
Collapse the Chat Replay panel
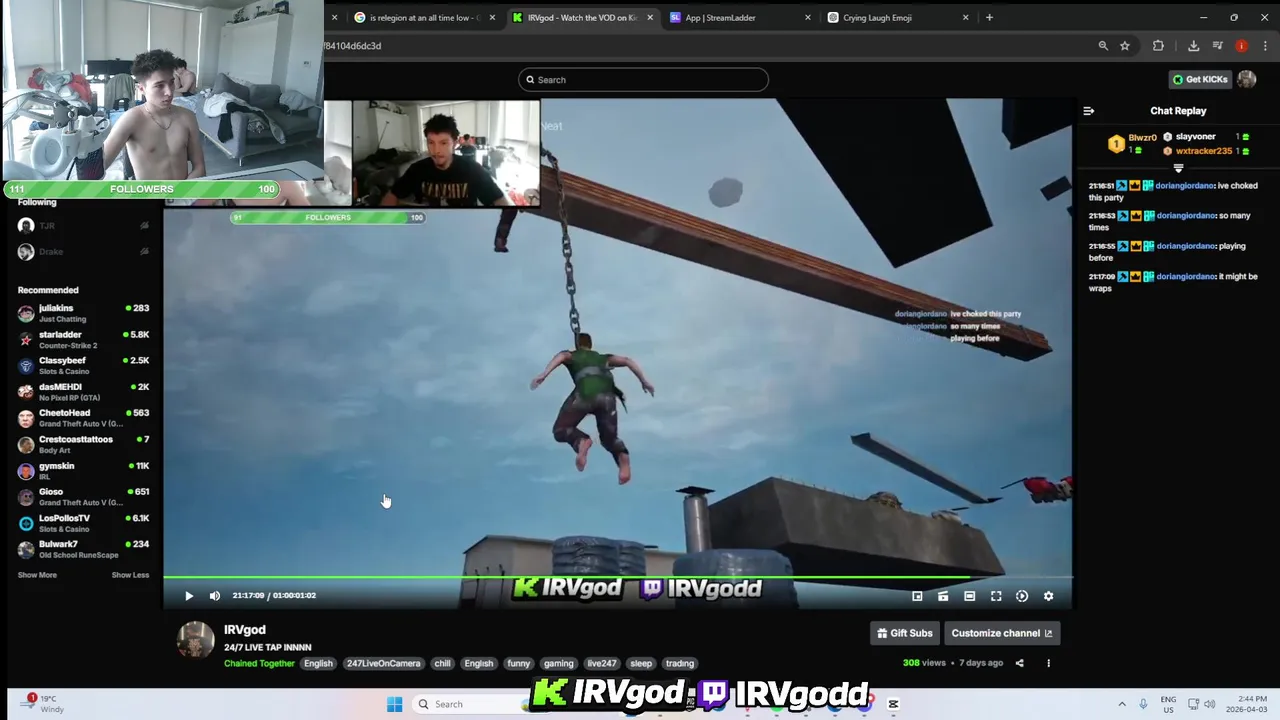point(1089,111)
